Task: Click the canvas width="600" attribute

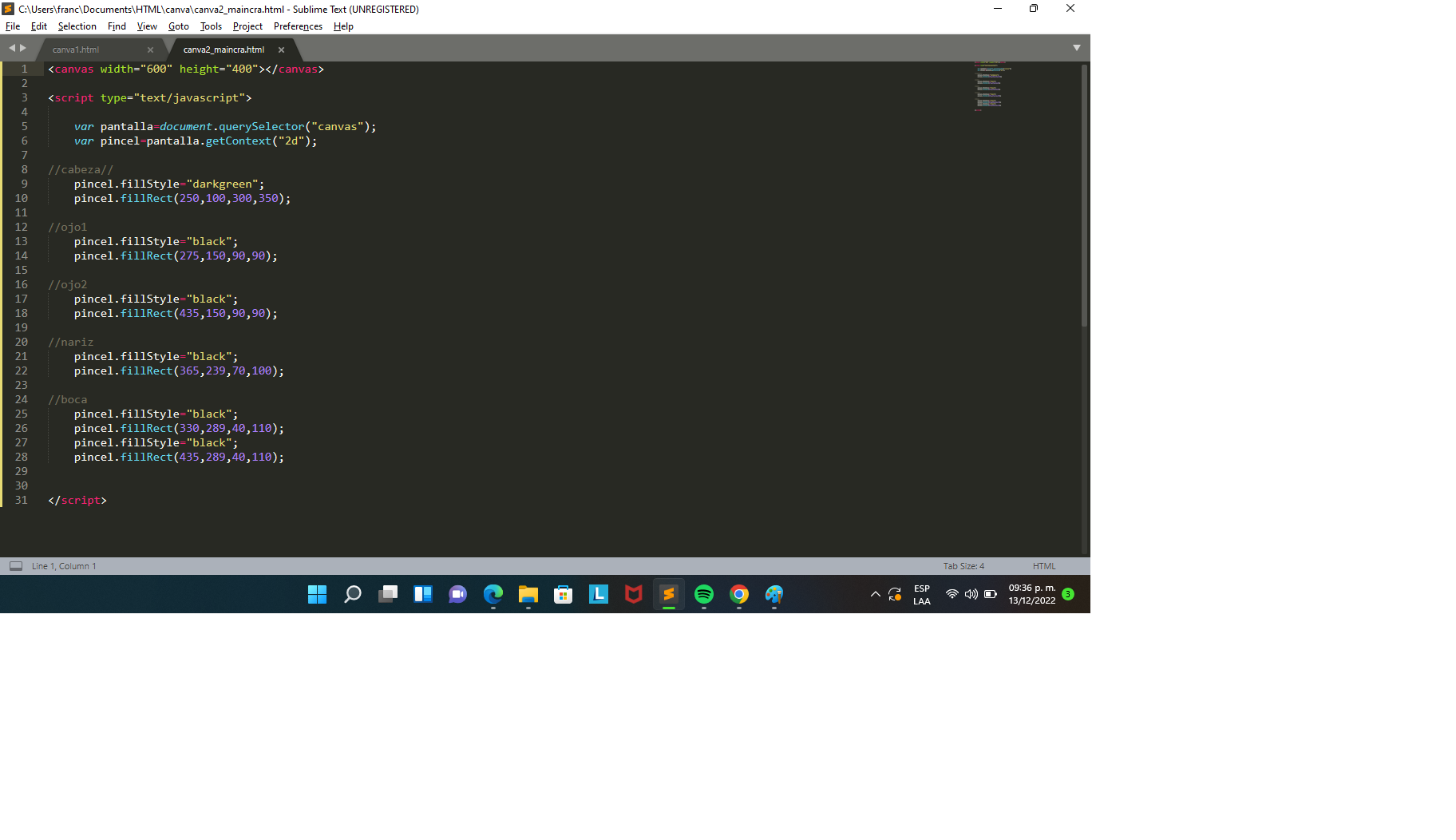Action: coord(136,69)
